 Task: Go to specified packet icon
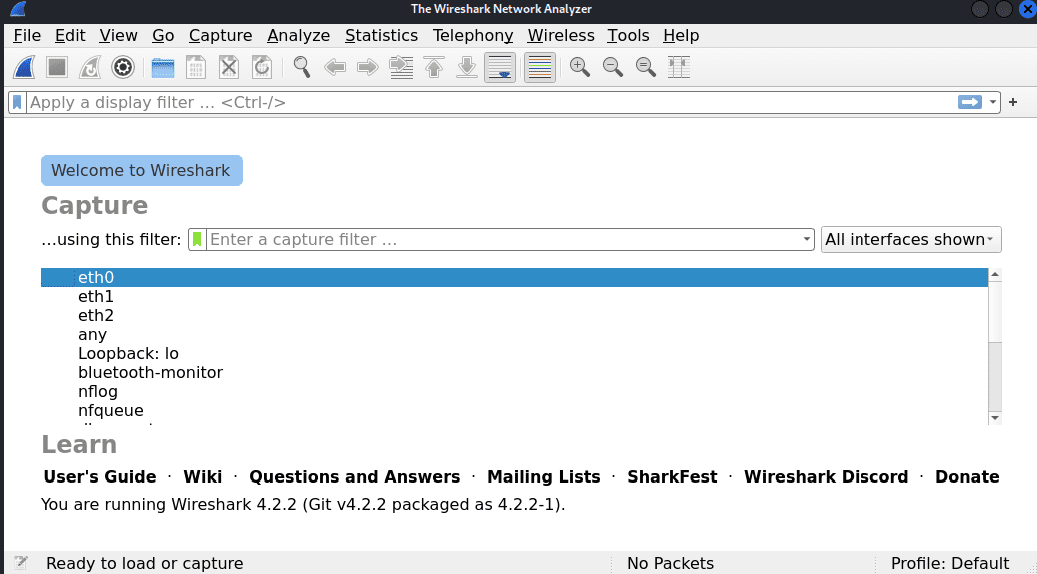point(401,67)
